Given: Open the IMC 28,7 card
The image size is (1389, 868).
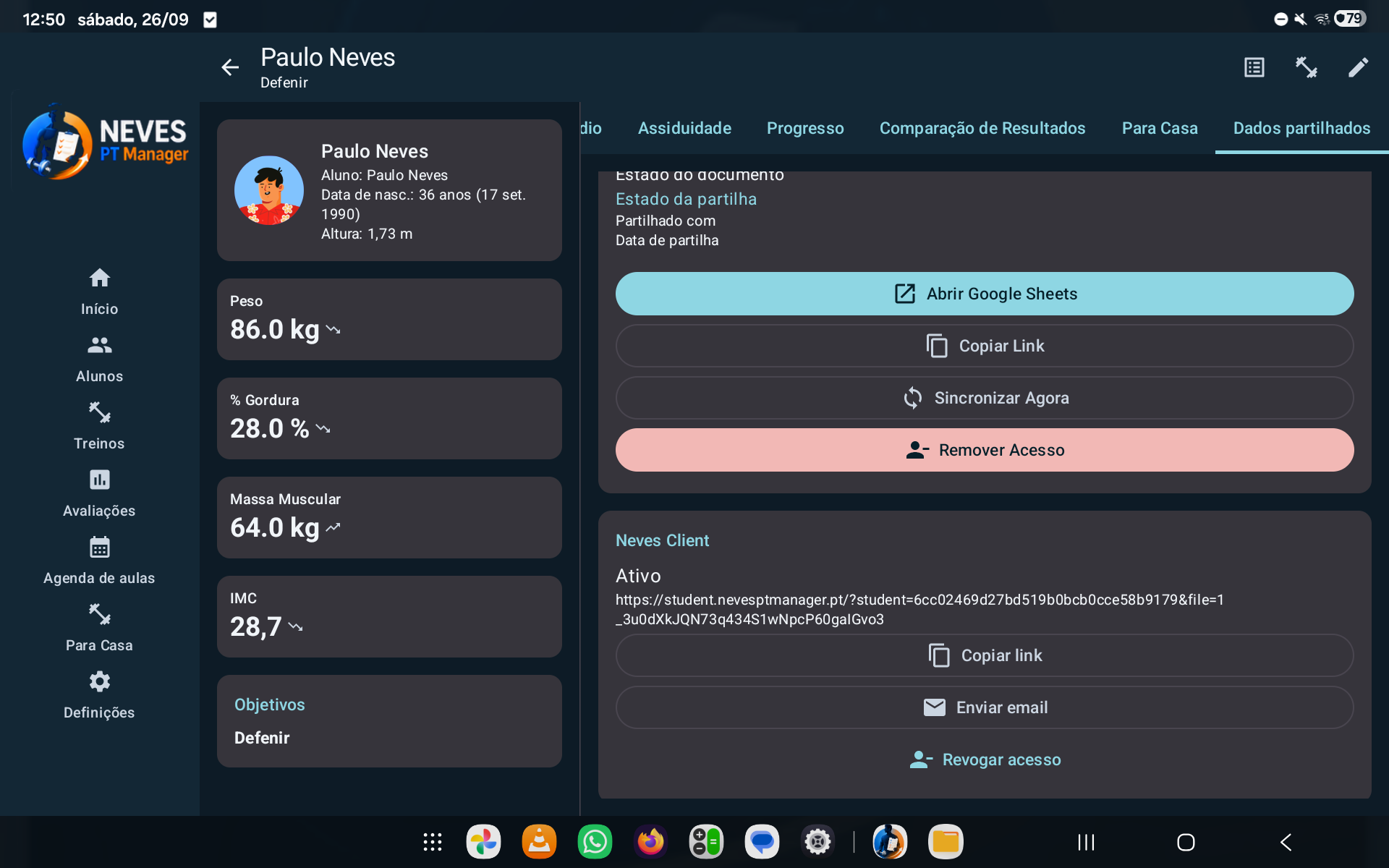Looking at the screenshot, I should 389,616.
